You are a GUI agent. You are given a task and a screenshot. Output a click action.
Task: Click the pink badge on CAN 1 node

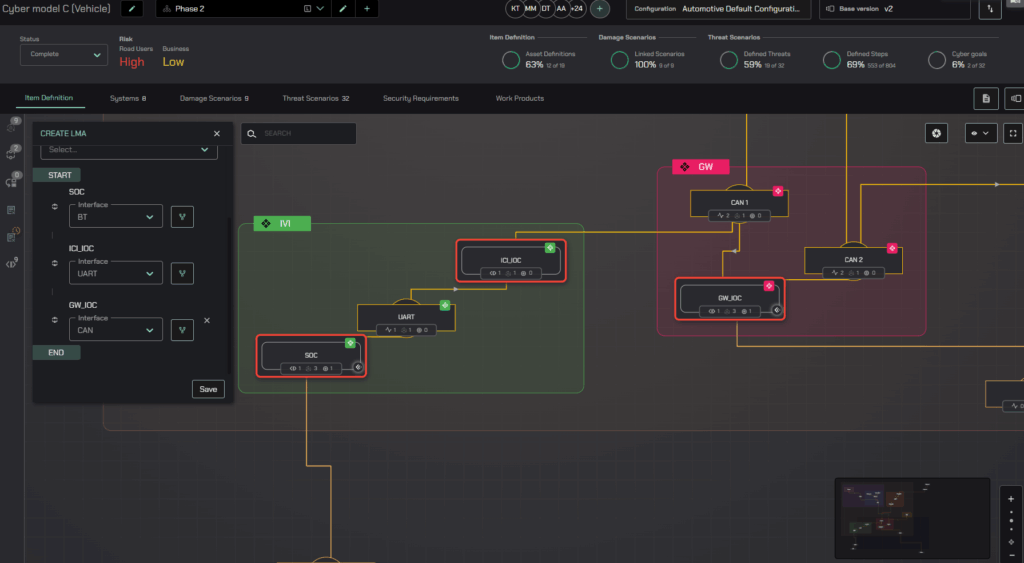(778, 191)
